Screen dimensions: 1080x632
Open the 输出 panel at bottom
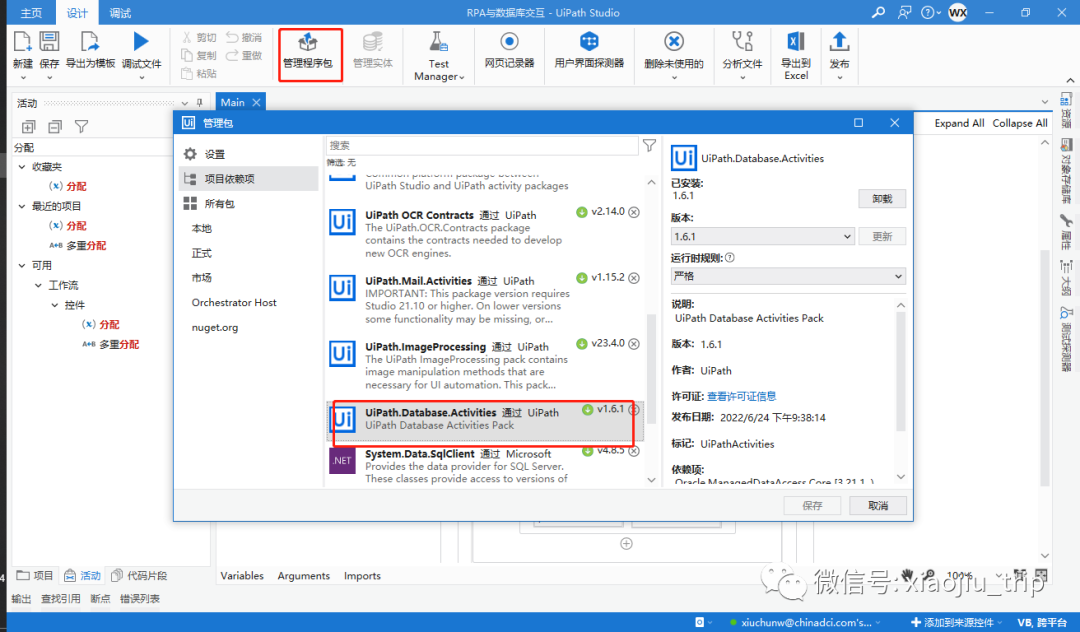click(x=21, y=598)
